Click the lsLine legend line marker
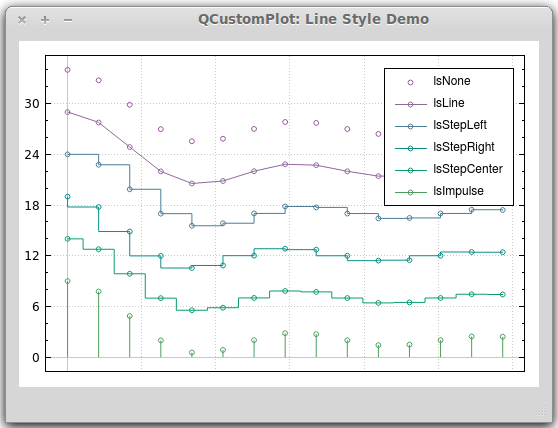The width and height of the screenshot is (558, 428). [x=411, y=104]
